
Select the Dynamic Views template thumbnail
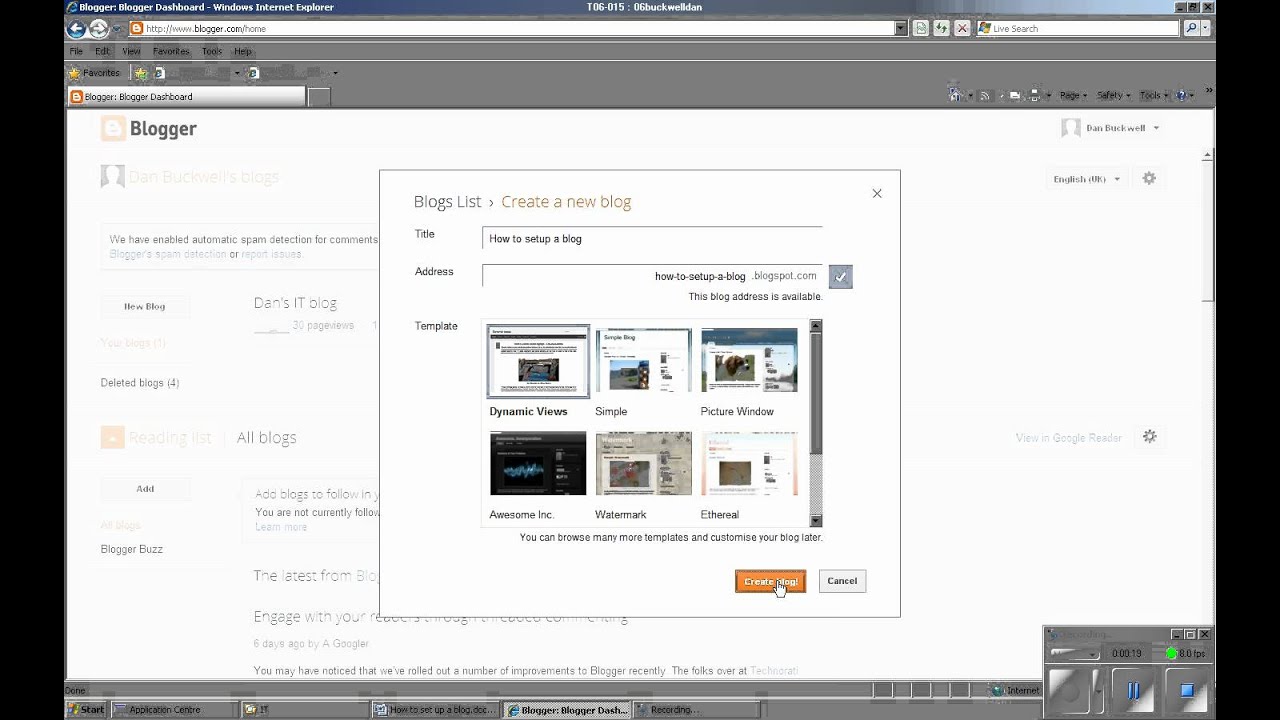coord(538,361)
